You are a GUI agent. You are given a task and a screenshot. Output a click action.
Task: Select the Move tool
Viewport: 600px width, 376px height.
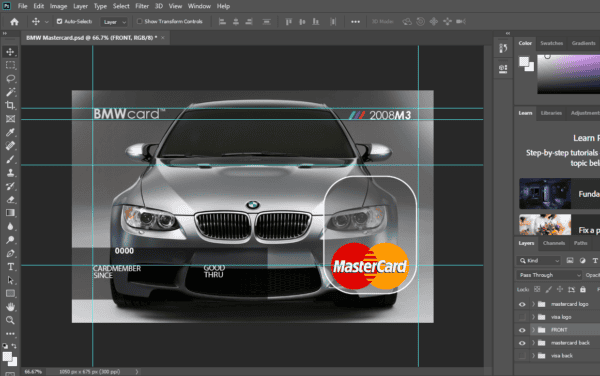click(x=10, y=52)
